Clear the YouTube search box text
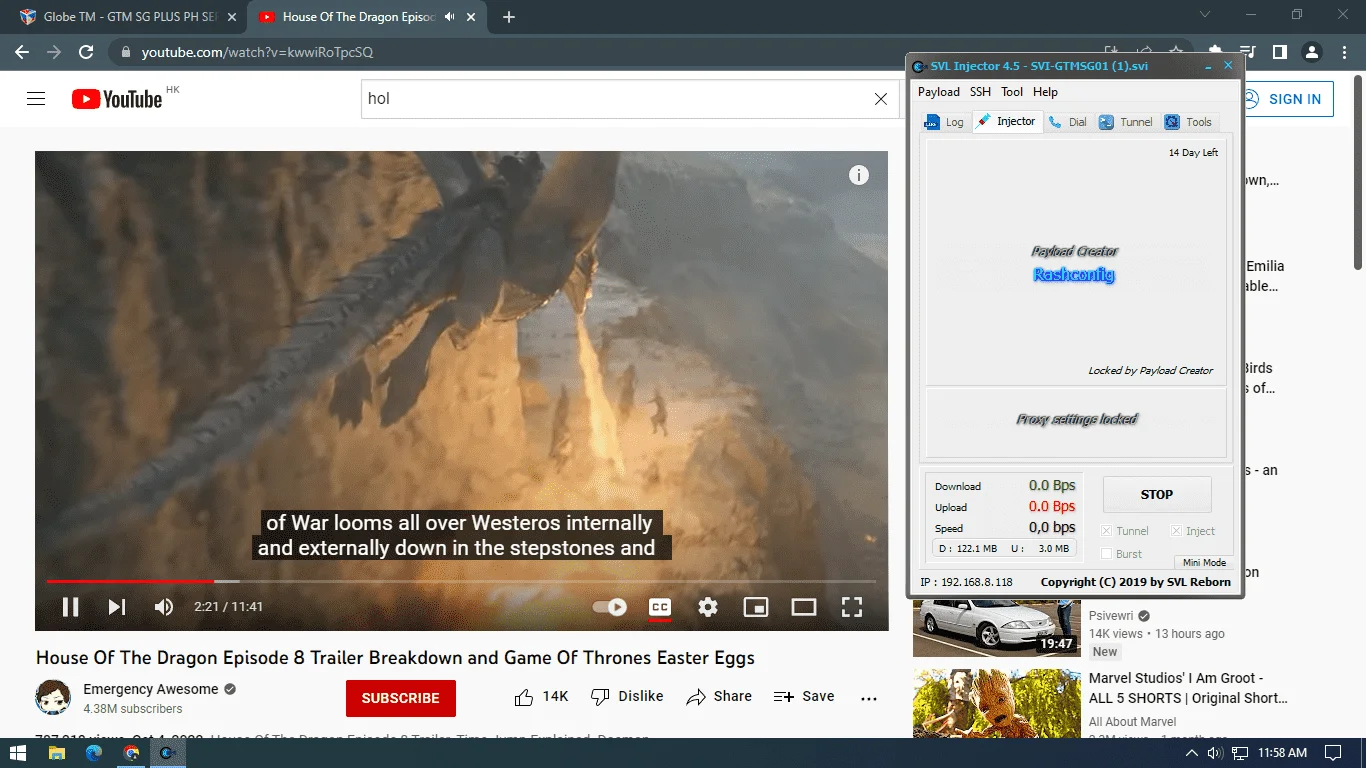Viewport: 1366px width, 768px height. click(881, 99)
